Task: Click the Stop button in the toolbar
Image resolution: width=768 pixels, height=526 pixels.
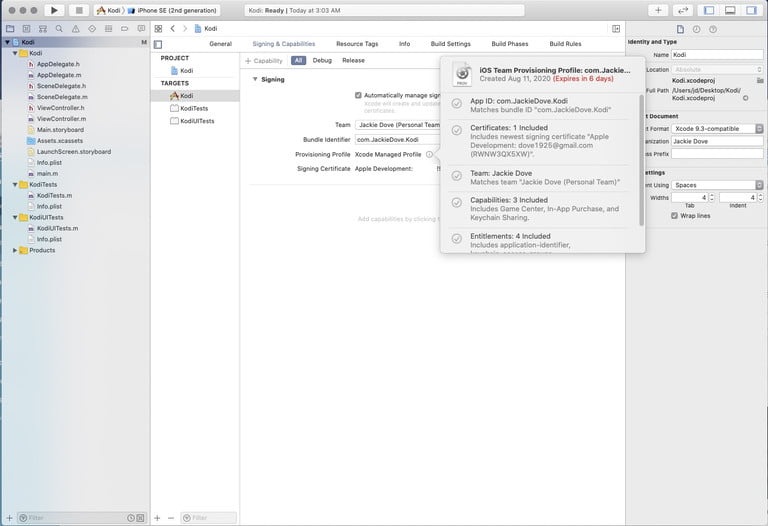Action: (79, 10)
